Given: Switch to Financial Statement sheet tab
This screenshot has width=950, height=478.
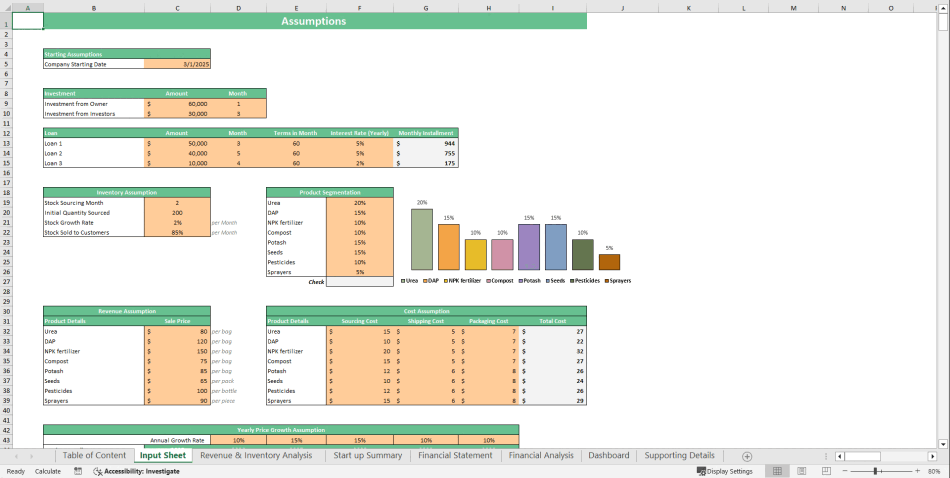Looking at the screenshot, I should 454,456.
